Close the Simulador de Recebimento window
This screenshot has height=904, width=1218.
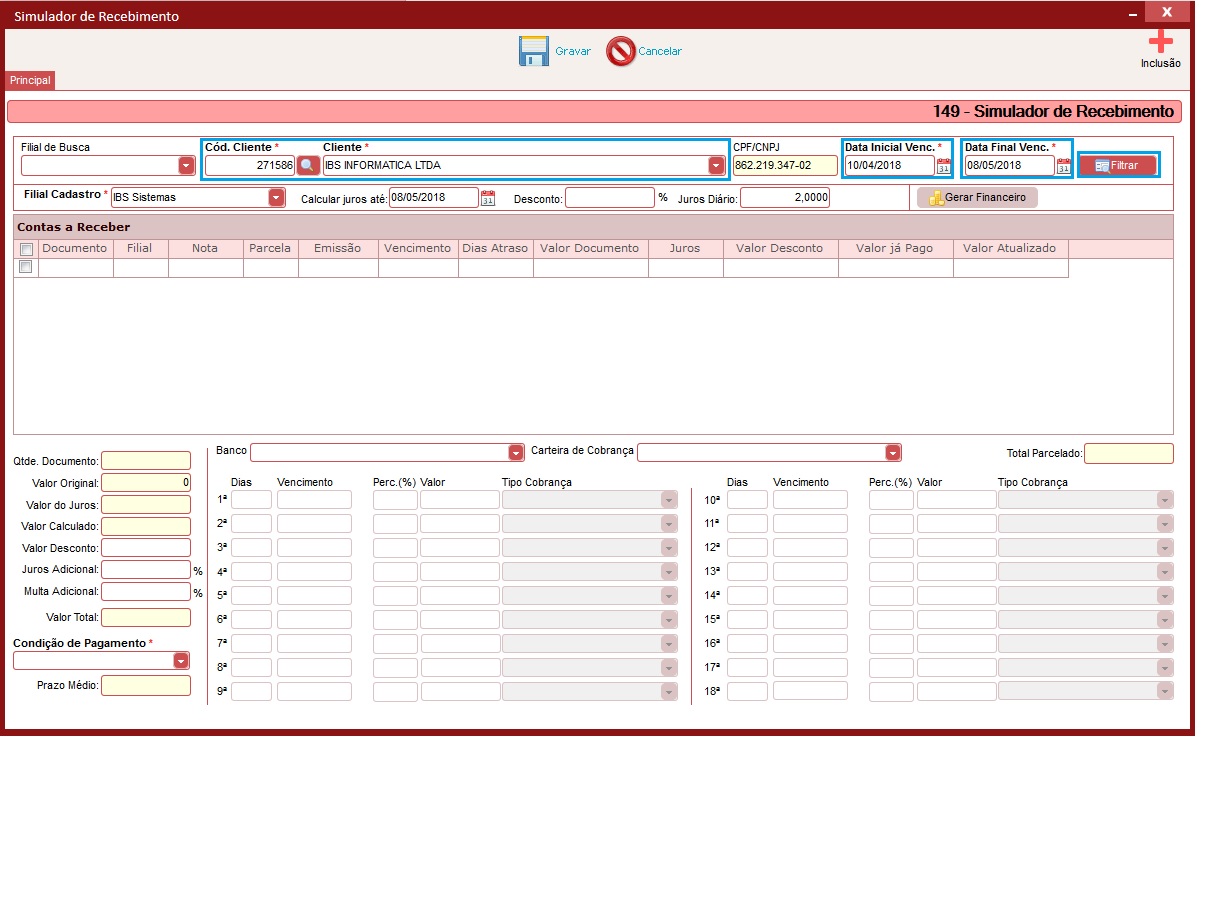click(1167, 12)
